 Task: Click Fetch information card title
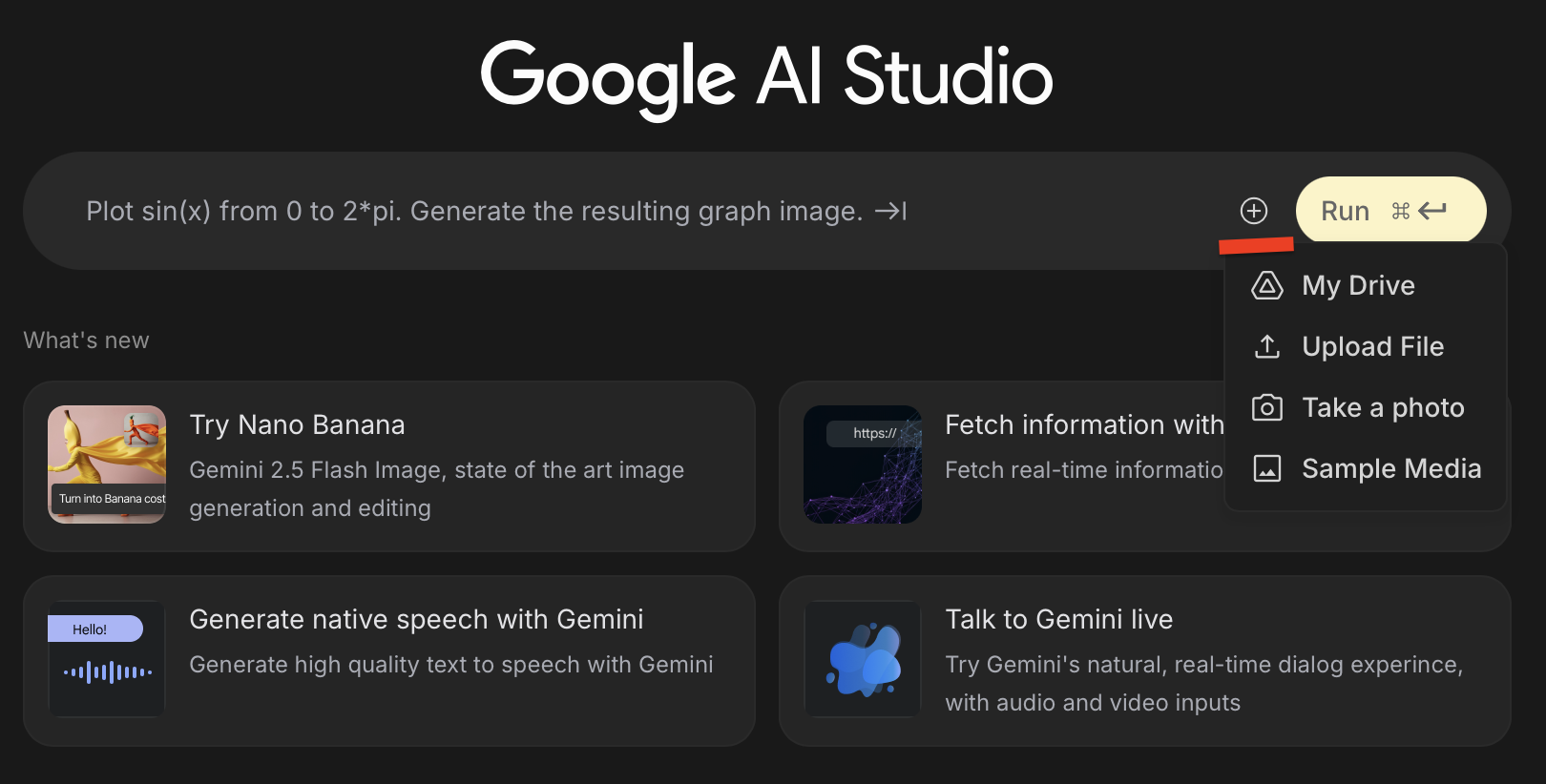pyautogui.click(x=1083, y=424)
